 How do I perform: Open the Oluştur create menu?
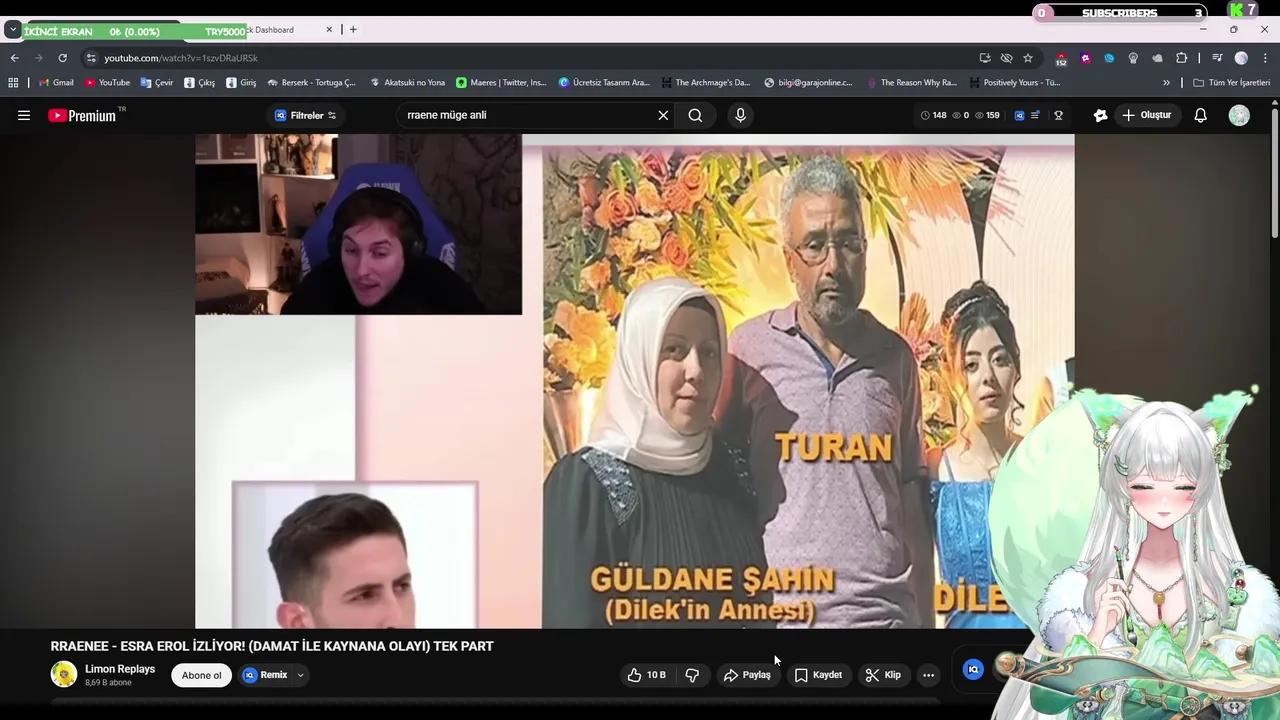click(1146, 115)
